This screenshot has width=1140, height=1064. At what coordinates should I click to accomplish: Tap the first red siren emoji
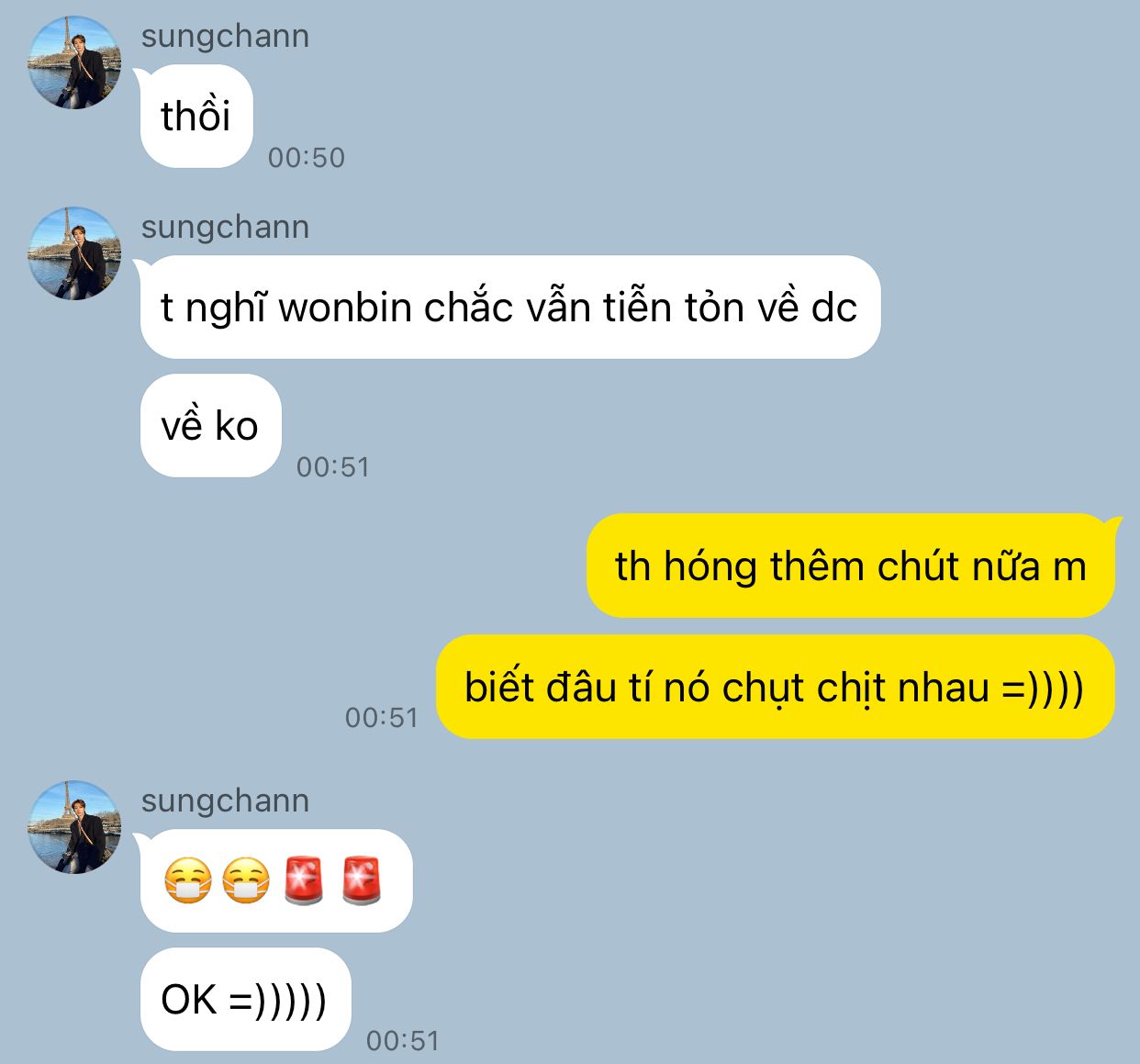[304, 881]
